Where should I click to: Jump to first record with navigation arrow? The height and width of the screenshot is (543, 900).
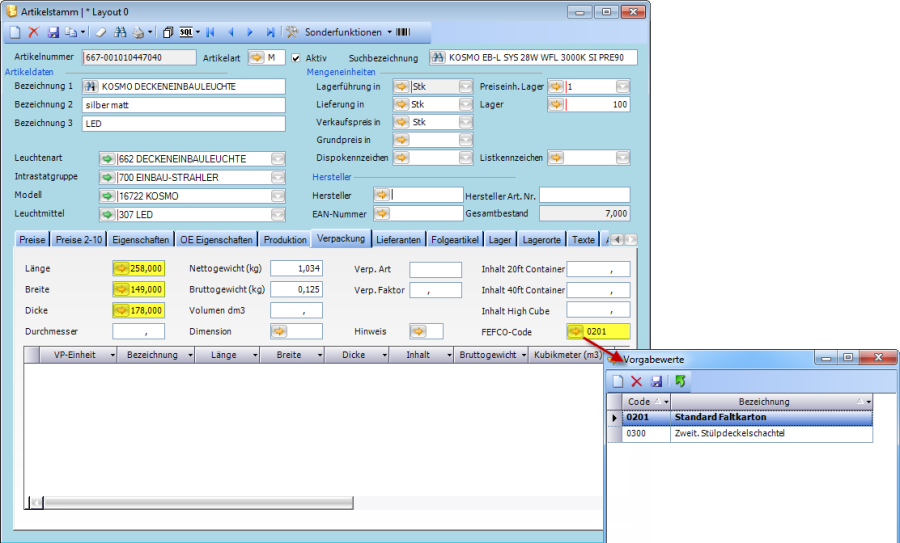click(x=212, y=33)
